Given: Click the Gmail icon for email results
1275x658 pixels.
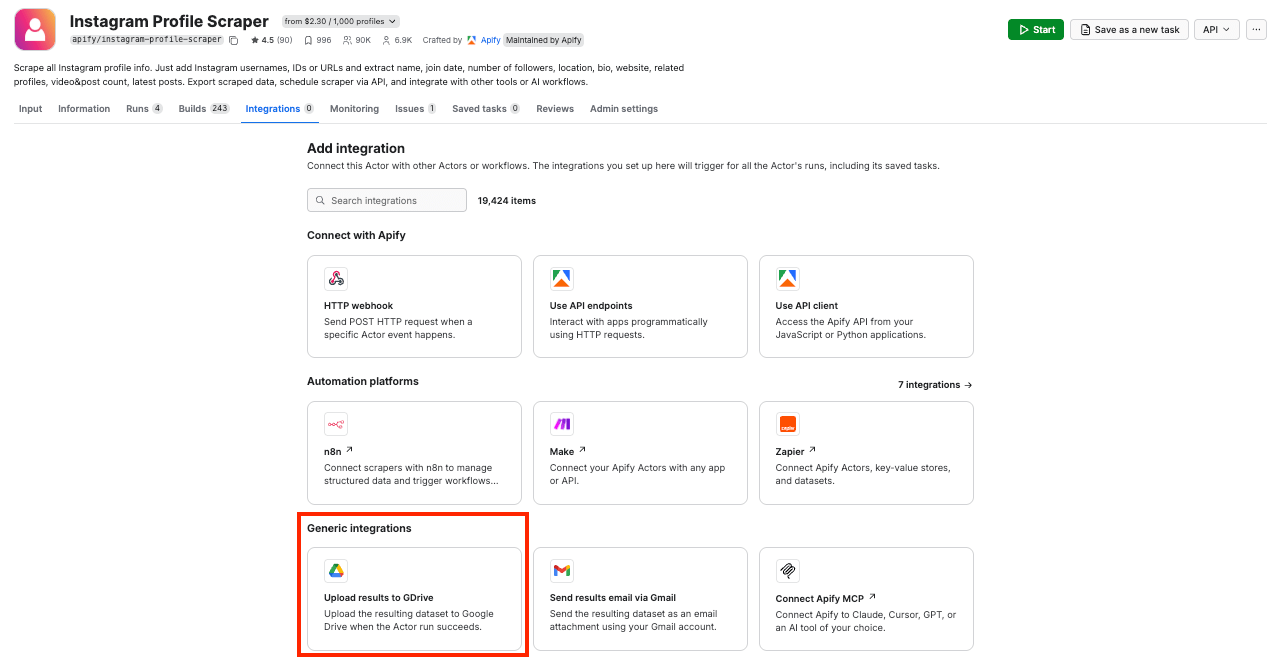Looking at the screenshot, I should [561, 570].
